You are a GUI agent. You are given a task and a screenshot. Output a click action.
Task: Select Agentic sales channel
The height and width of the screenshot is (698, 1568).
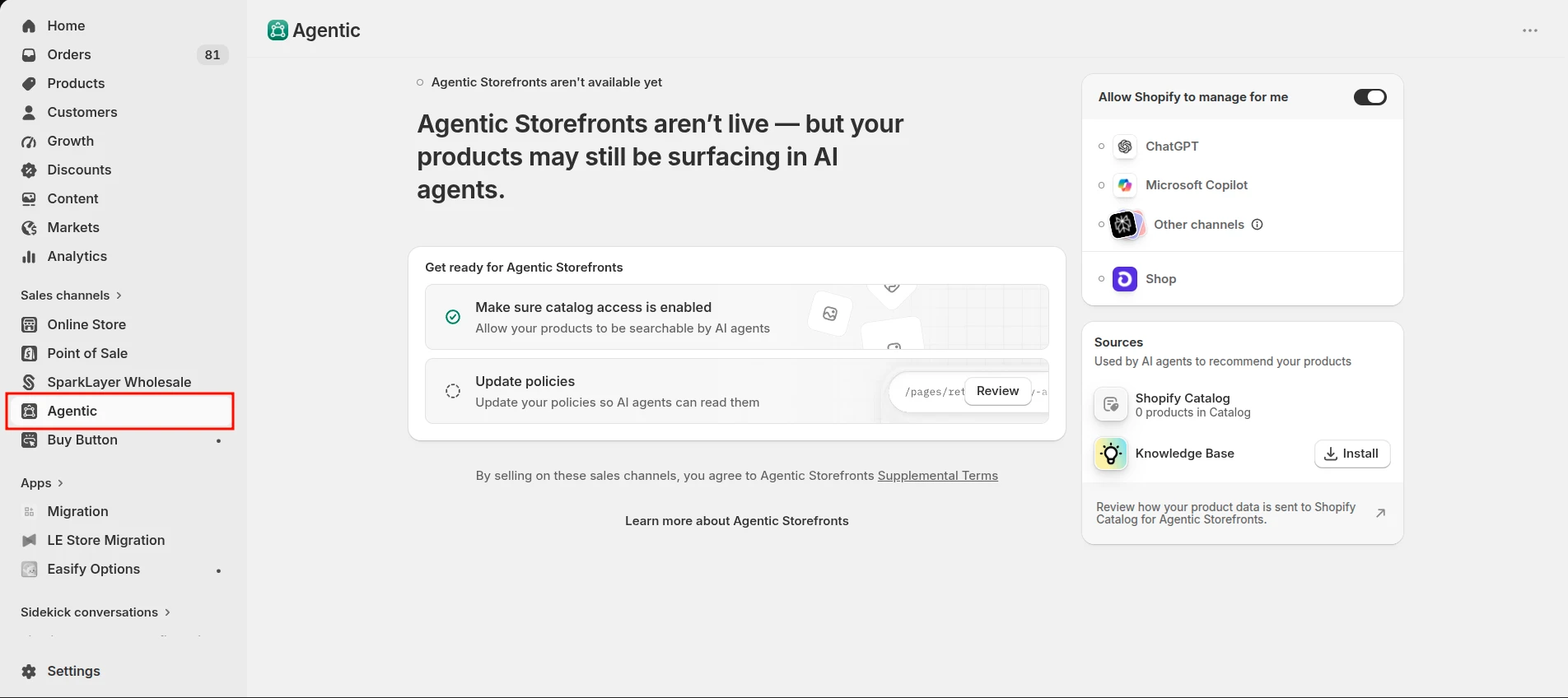pos(121,412)
